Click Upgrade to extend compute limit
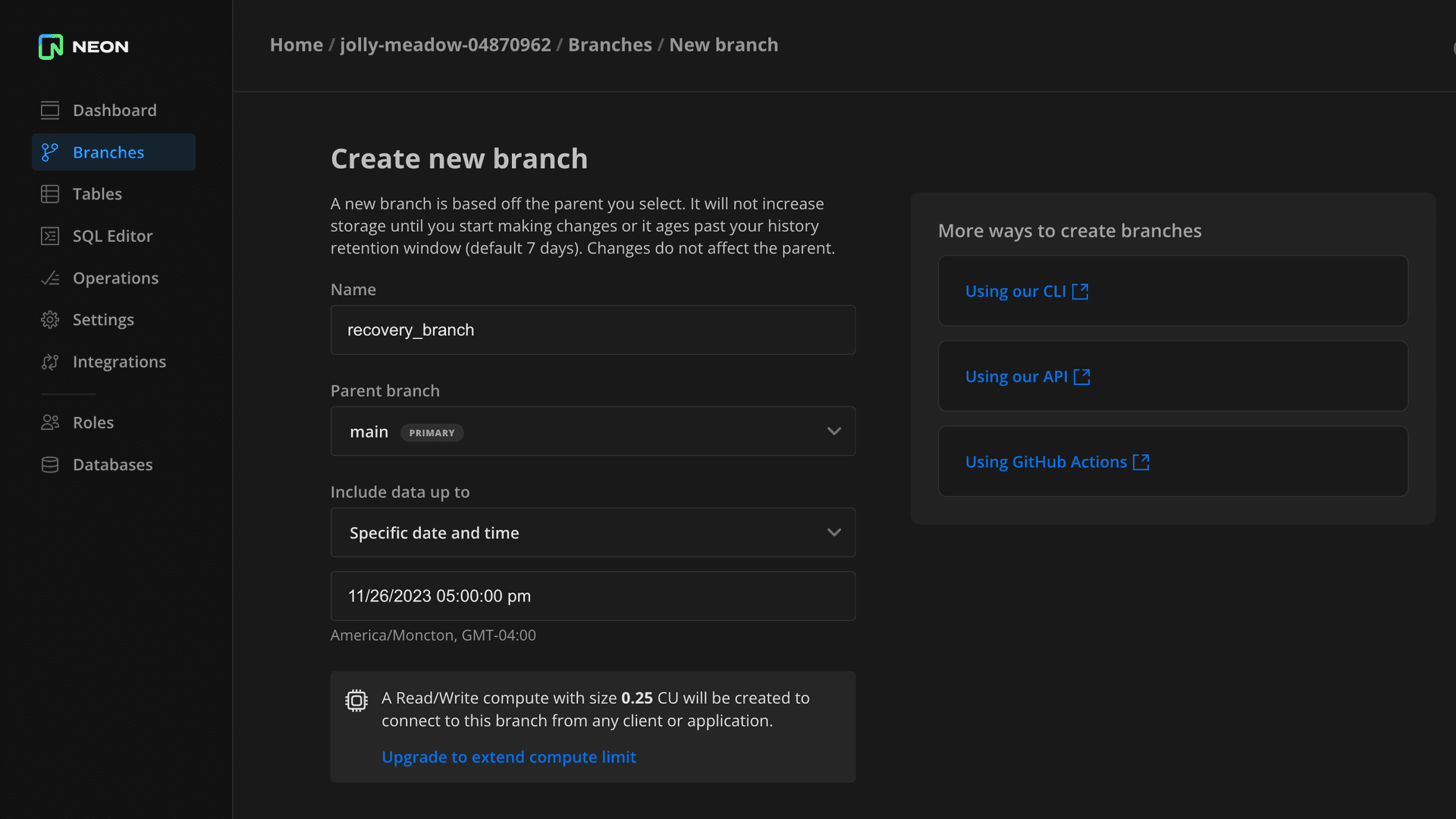Viewport: 1456px width, 819px height. coord(509,757)
